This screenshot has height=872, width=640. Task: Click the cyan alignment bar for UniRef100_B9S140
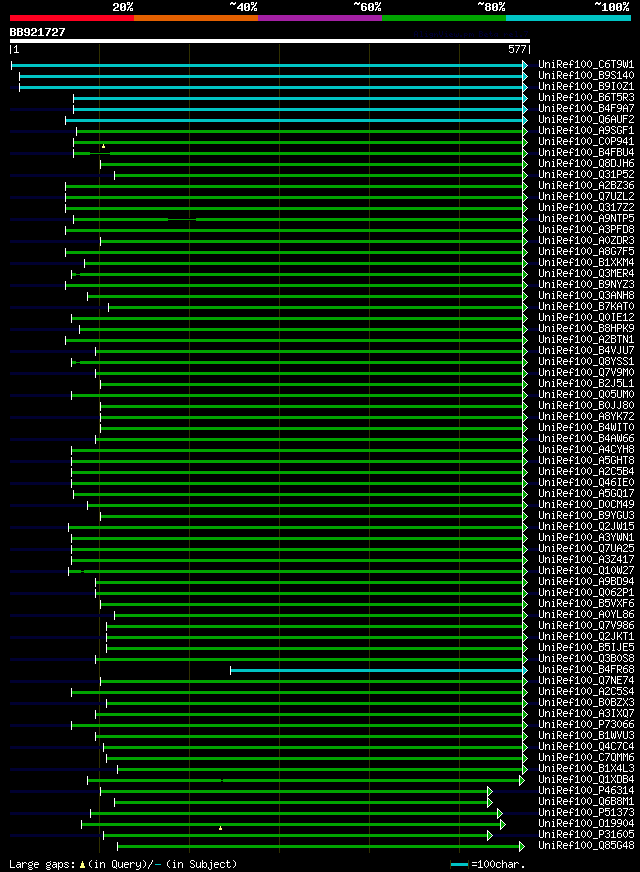click(x=271, y=77)
